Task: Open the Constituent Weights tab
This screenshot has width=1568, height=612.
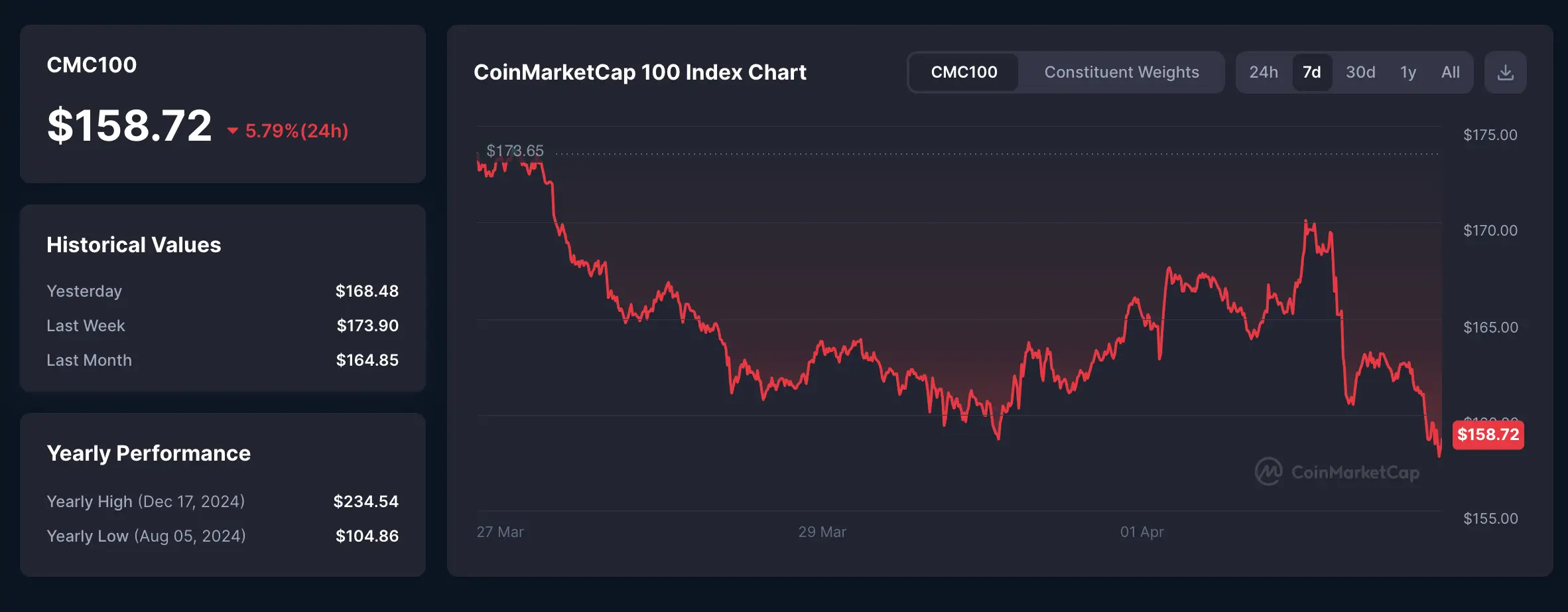Action: [1121, 72]
